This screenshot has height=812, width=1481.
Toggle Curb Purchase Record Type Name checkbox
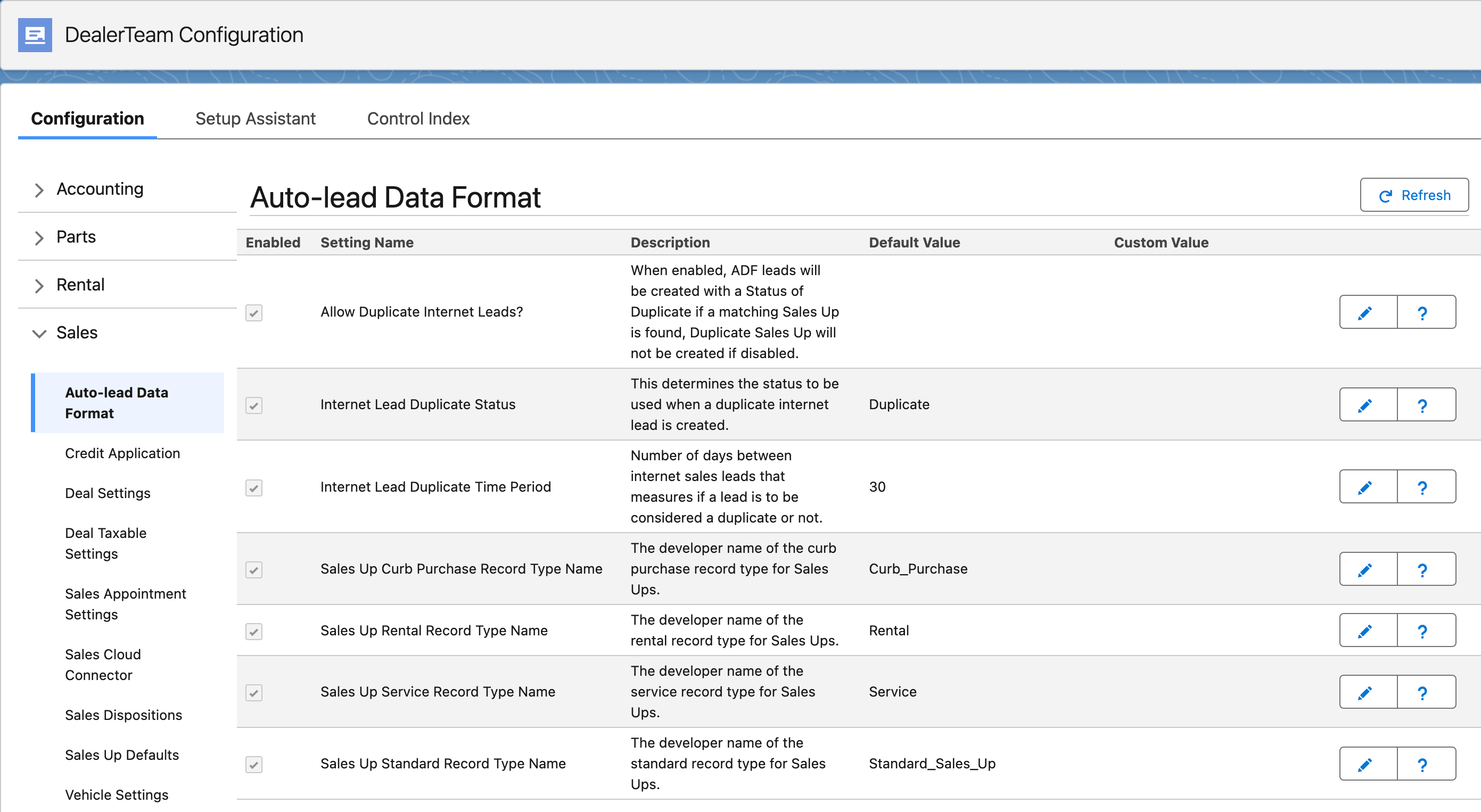254,569
